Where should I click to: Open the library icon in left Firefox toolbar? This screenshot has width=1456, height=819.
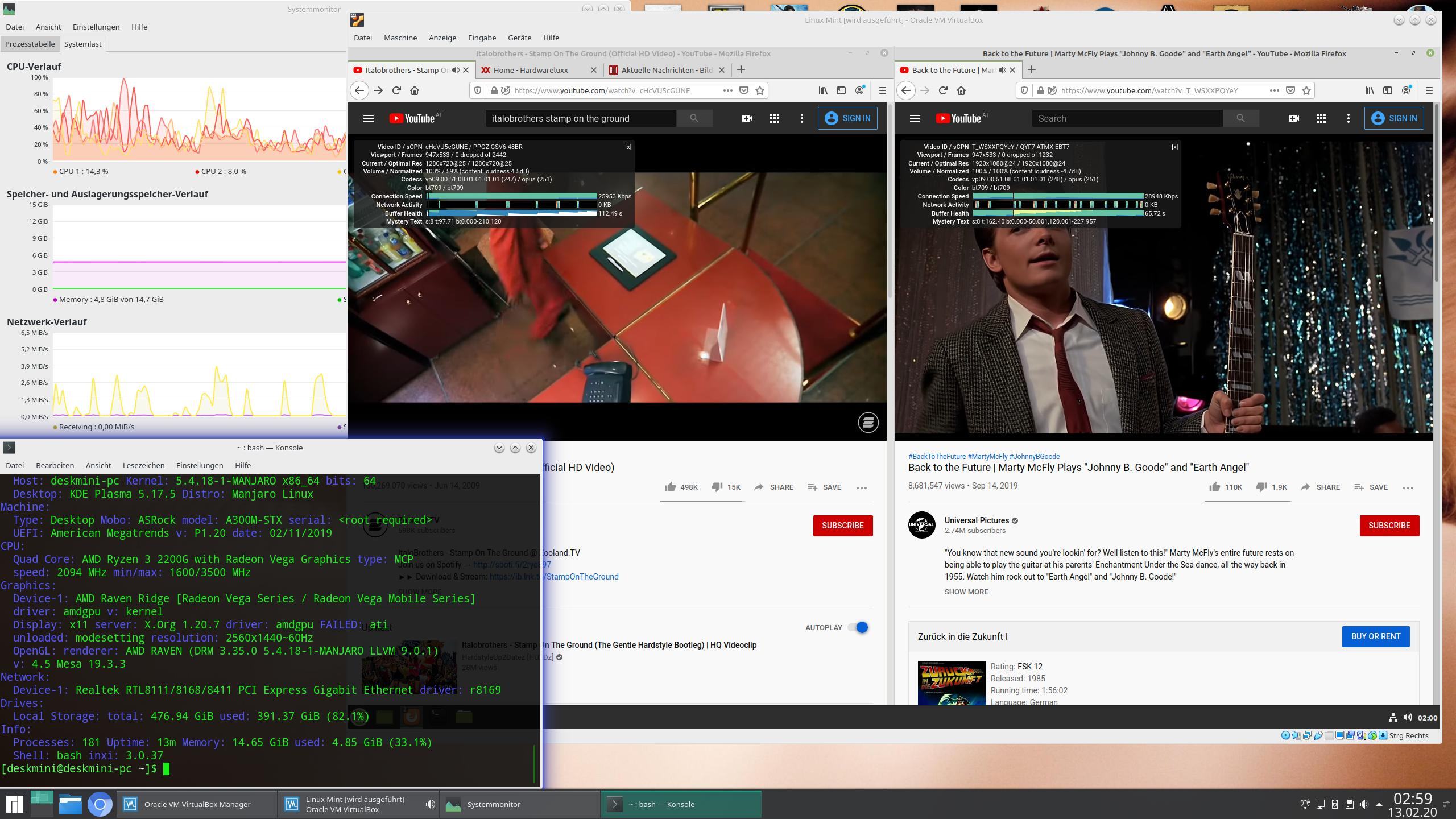823,90
